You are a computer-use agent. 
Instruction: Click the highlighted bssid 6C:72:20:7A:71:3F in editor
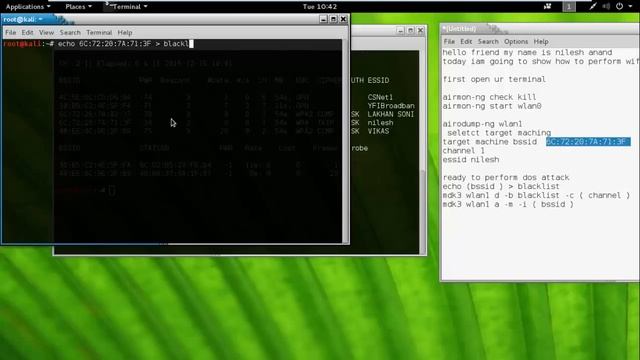(588, 142)
